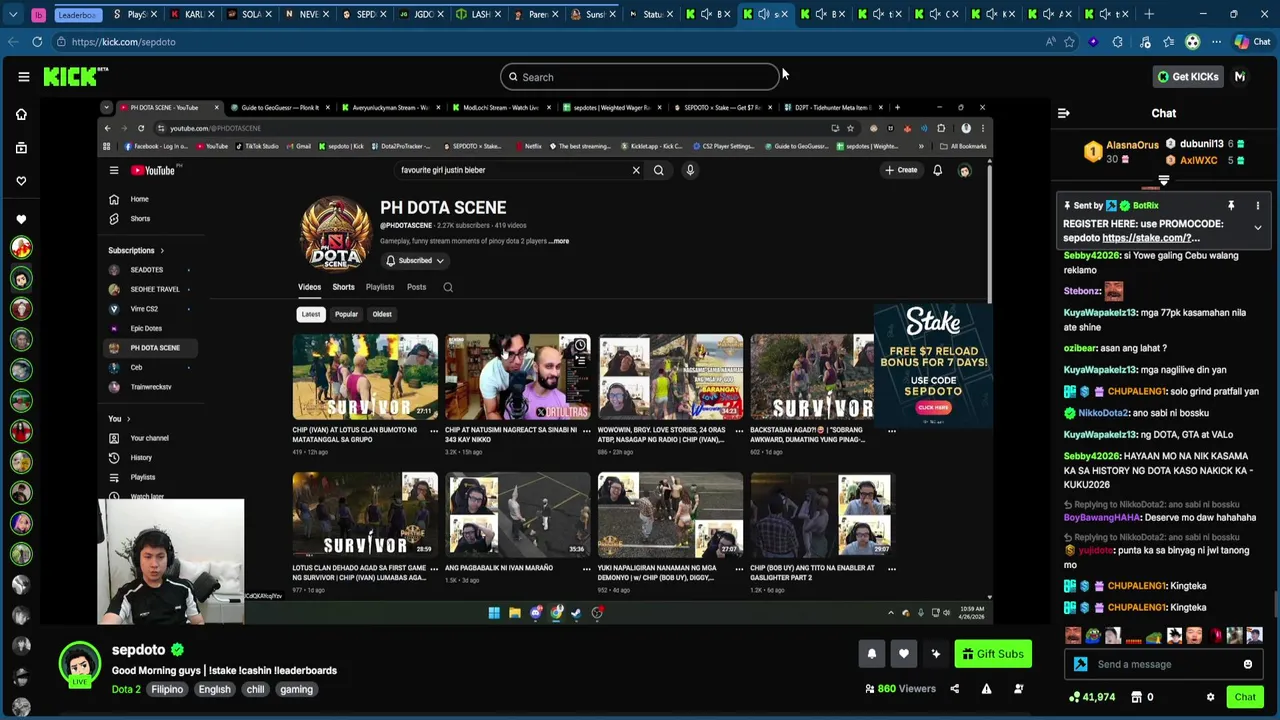Reload the Kick browser page

[x=37, y=42]
